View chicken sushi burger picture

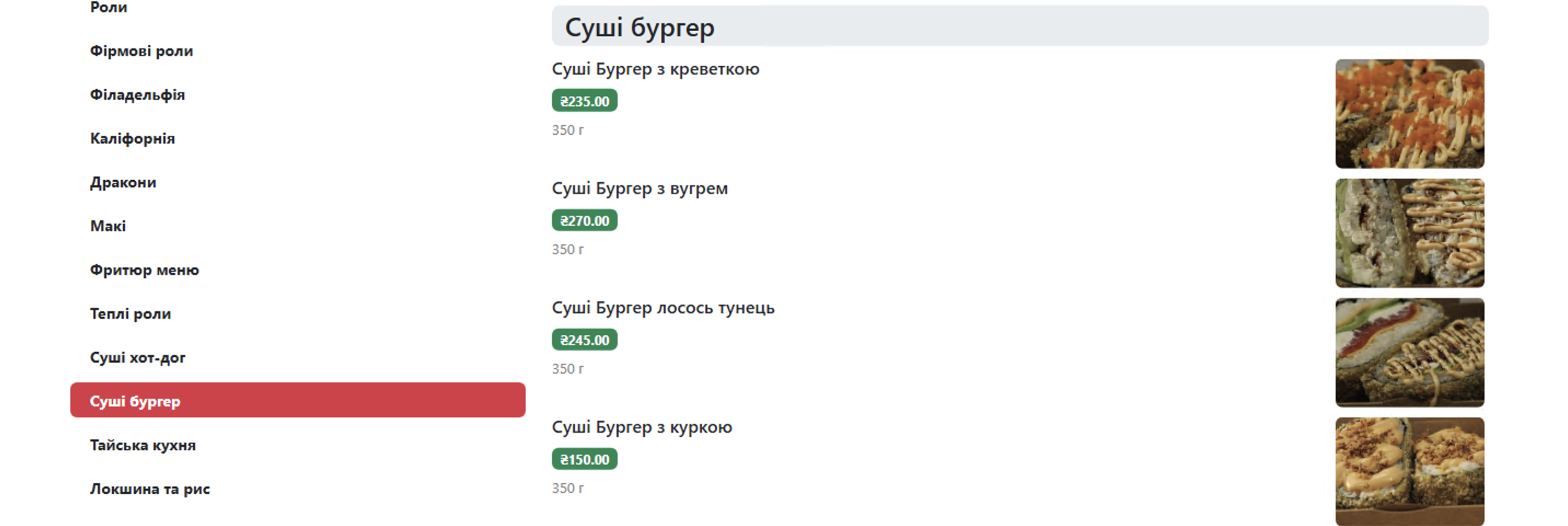coord(1410,472)
